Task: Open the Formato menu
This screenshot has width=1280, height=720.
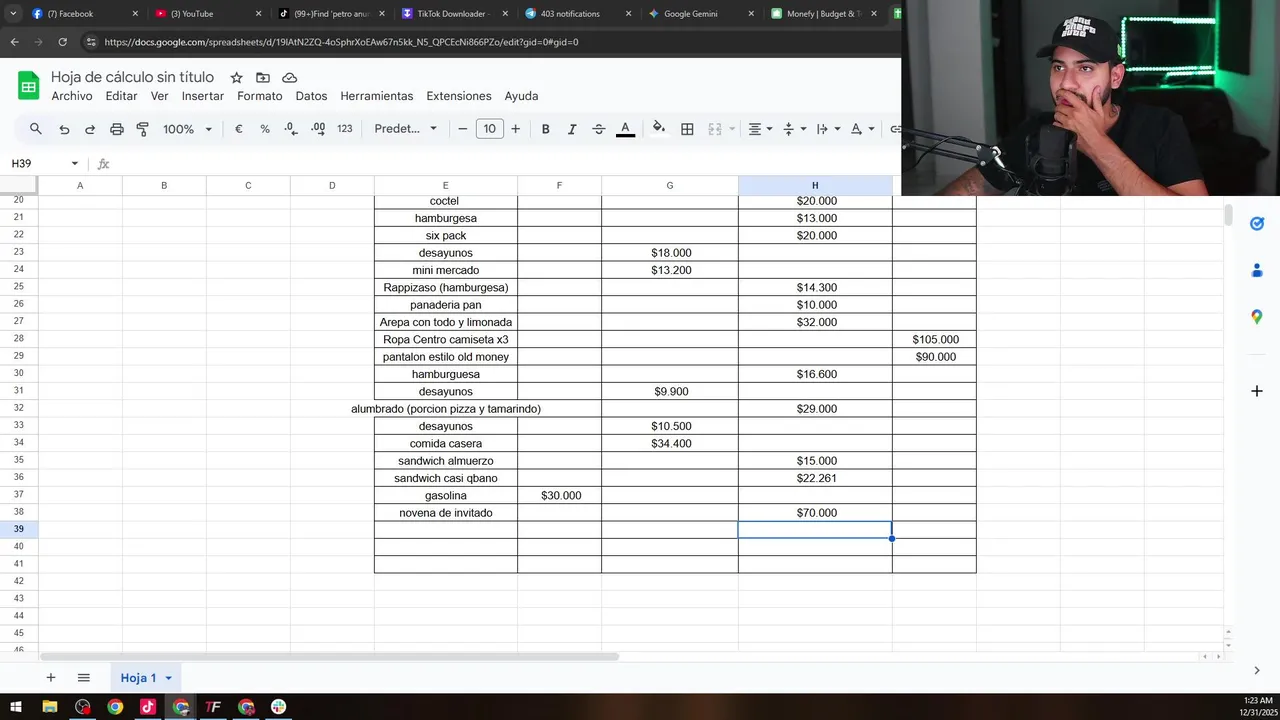Action: 260,96
